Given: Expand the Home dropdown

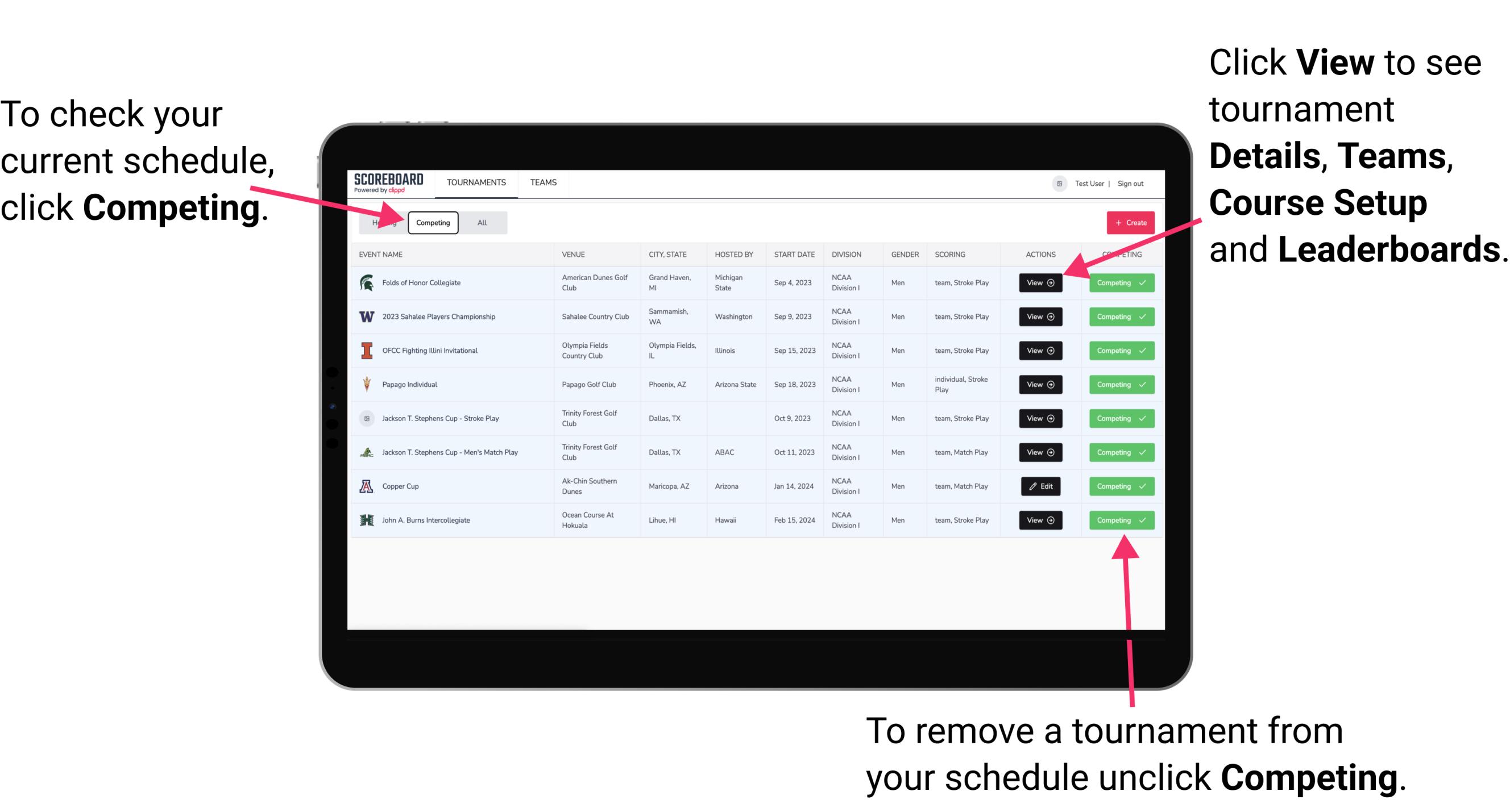Looking at the screenshot, I should 383,223.
